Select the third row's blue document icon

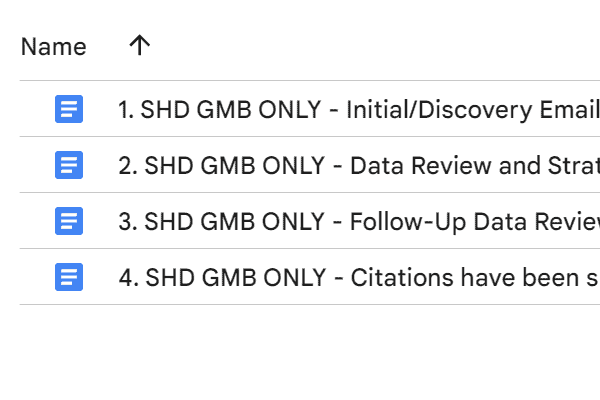click(x=69, y=221)
